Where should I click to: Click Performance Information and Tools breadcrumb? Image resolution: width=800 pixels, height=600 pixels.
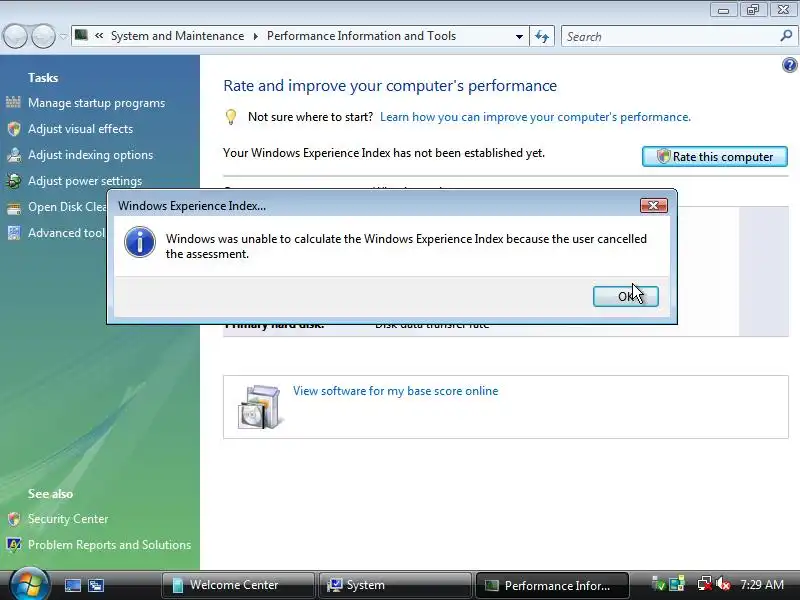tap(361, 36)
